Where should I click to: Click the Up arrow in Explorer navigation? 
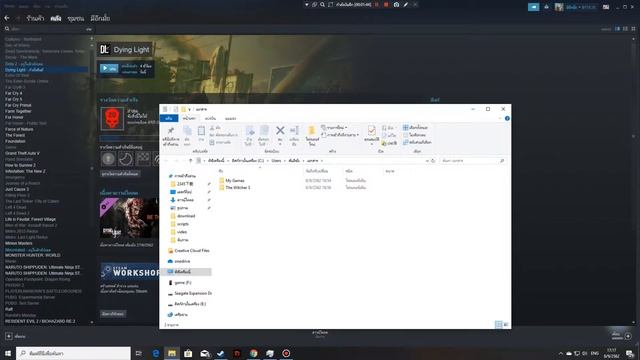coord(190,161)
